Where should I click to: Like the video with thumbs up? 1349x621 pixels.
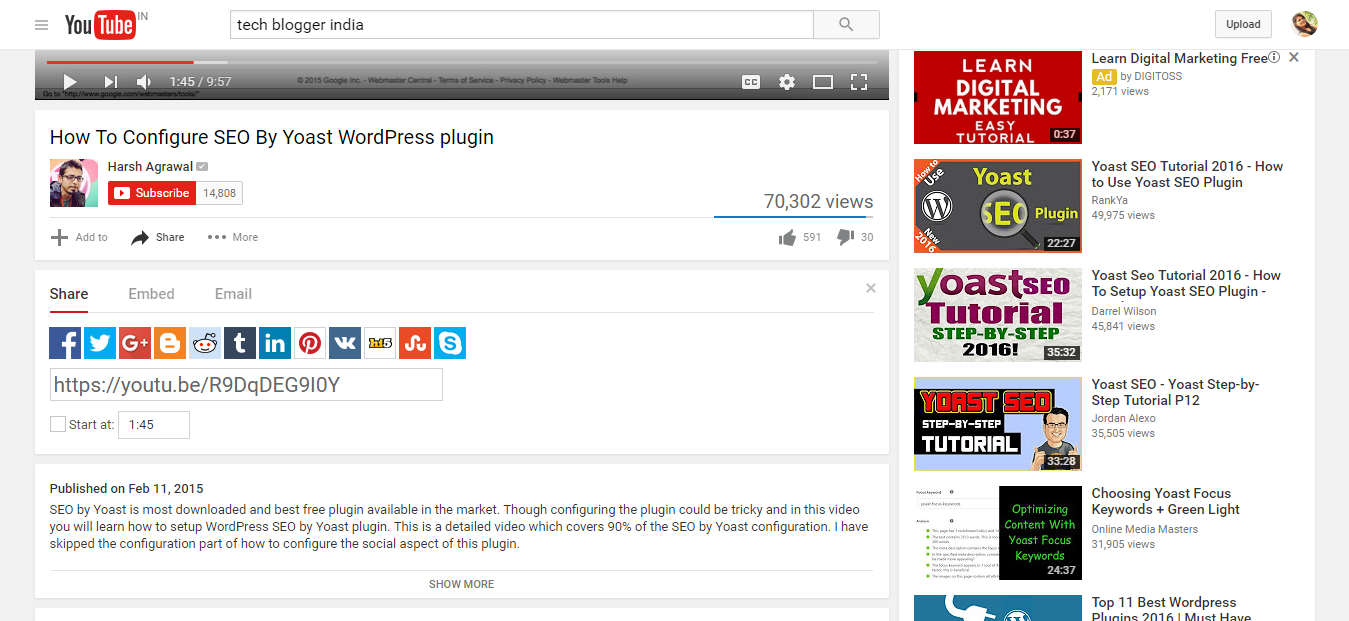tap(788, 237)
